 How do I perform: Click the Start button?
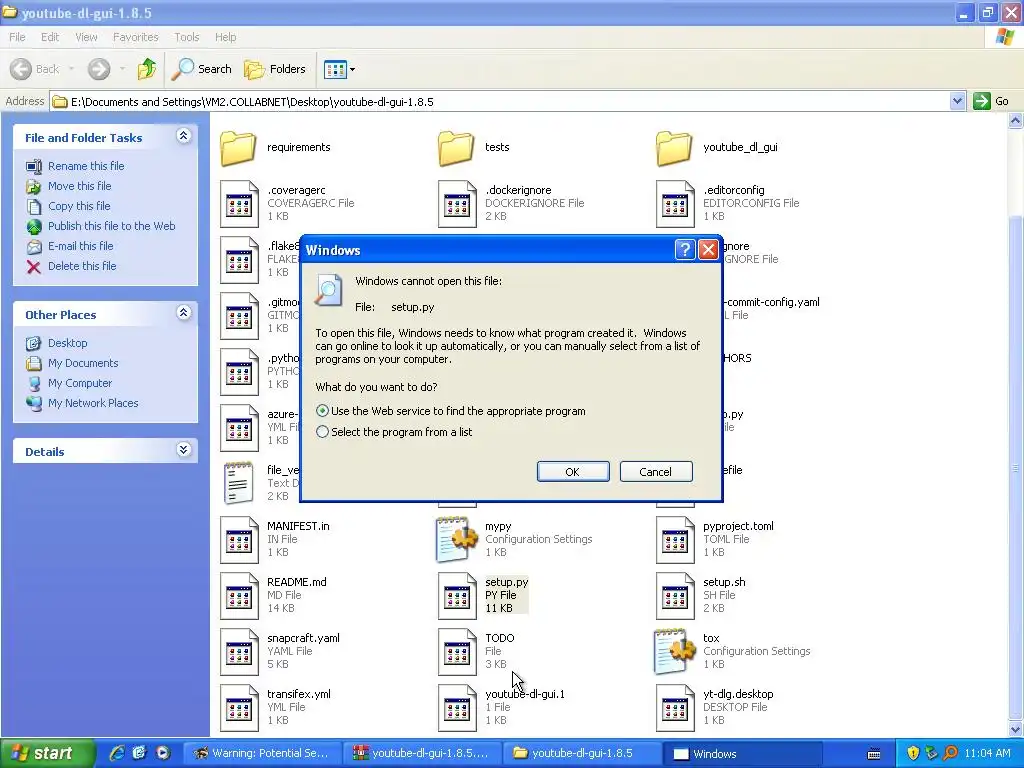point(46,754)
